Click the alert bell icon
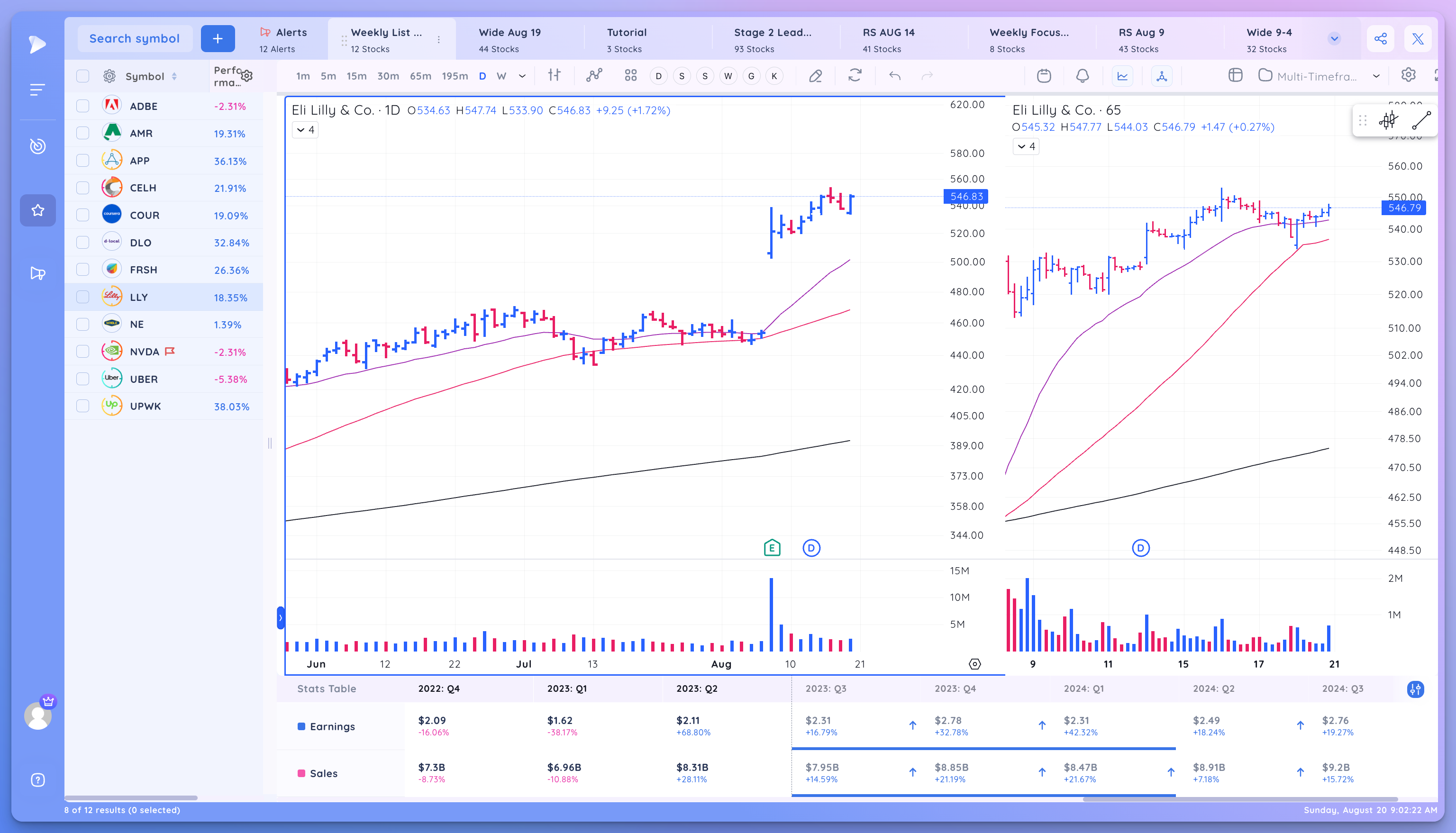 (x=1083, y=75)
